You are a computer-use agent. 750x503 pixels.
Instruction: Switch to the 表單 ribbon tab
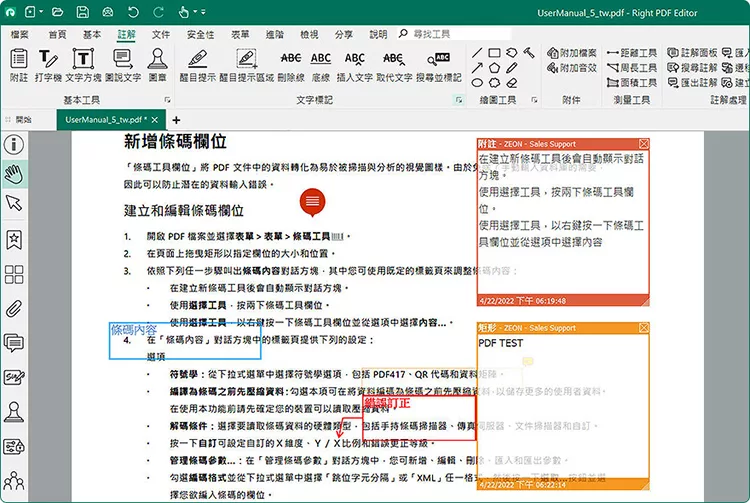(x=240, y=34)
